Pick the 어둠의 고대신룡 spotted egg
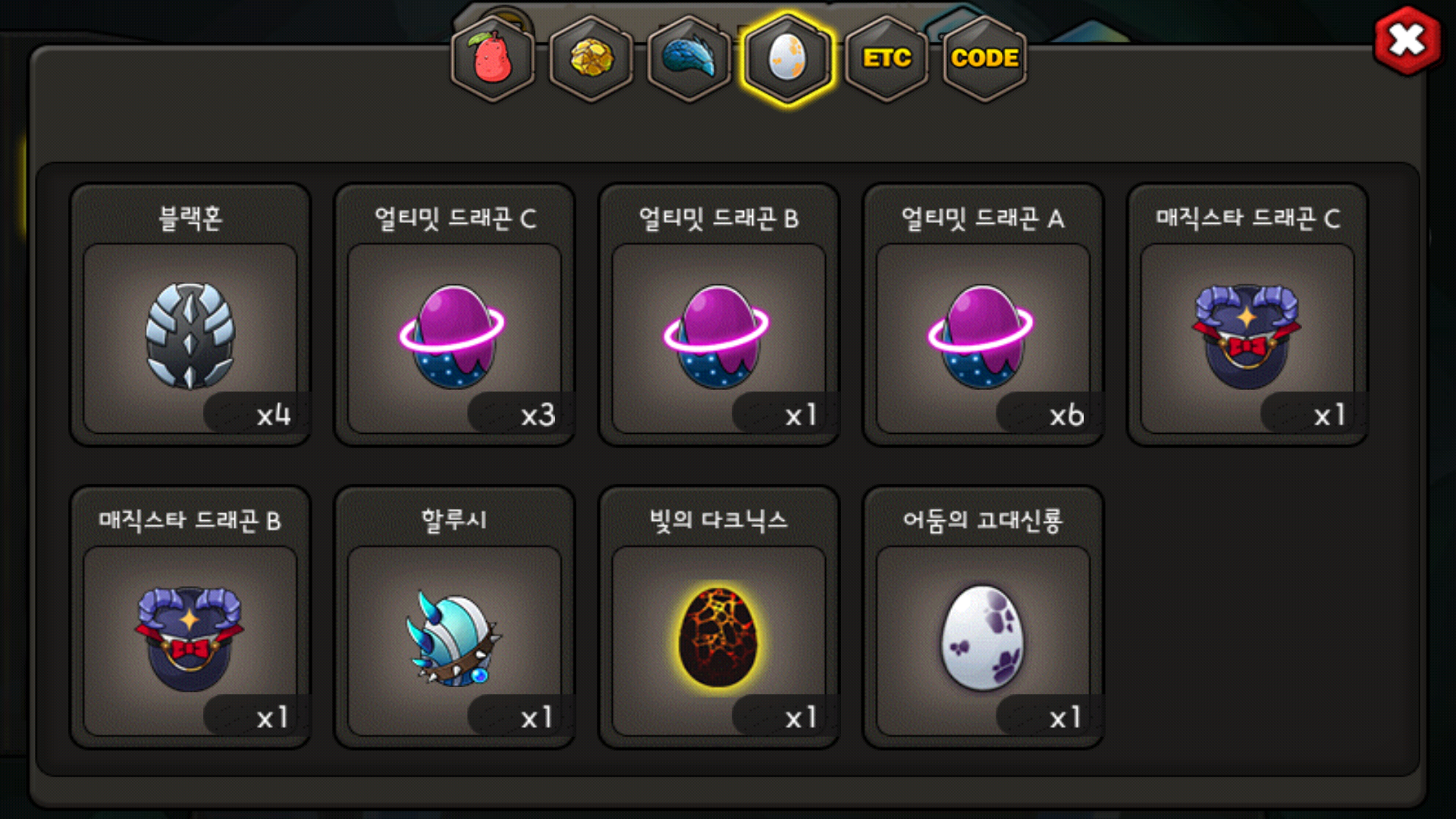This screenshot has width=1456, height=819. (x=982, y=637)
